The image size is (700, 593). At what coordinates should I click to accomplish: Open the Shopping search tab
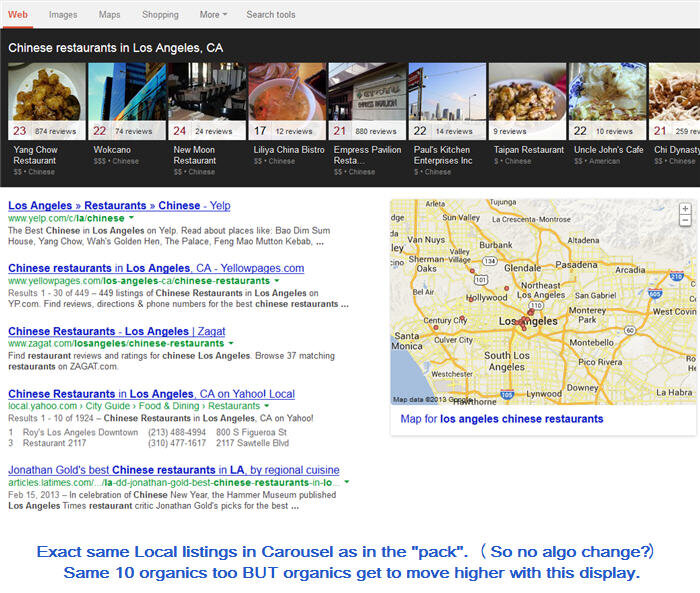coord(160,15)
